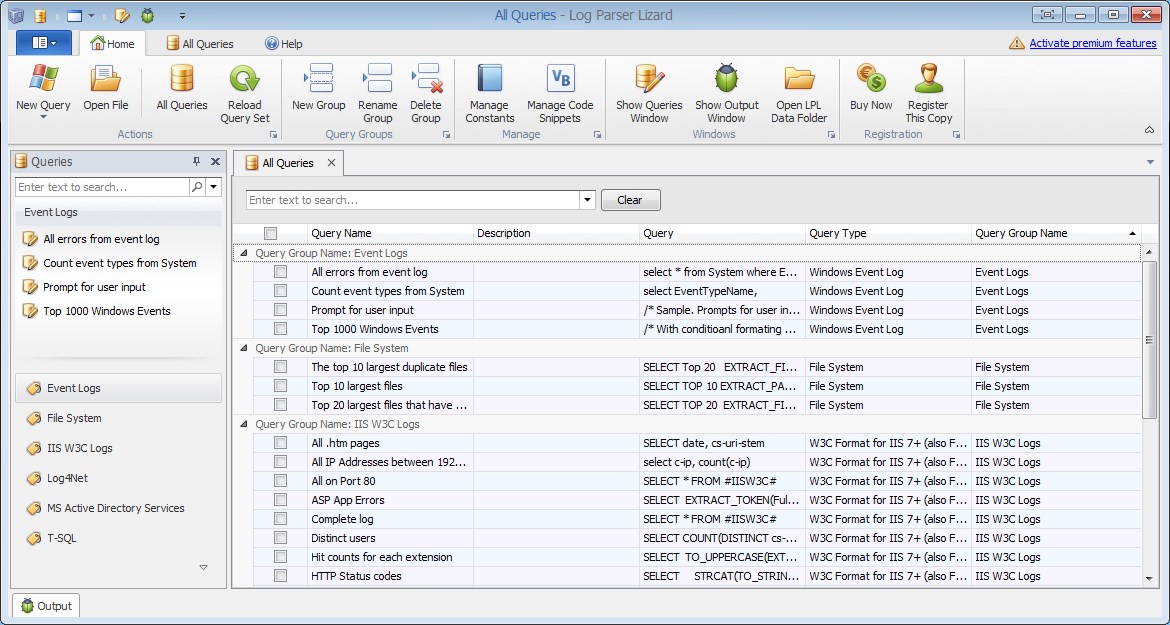Image resolution: width=1170 pixels, height=625 pixels.
Task: Click the Buy Now coins icon
Action: coord(871,78)
